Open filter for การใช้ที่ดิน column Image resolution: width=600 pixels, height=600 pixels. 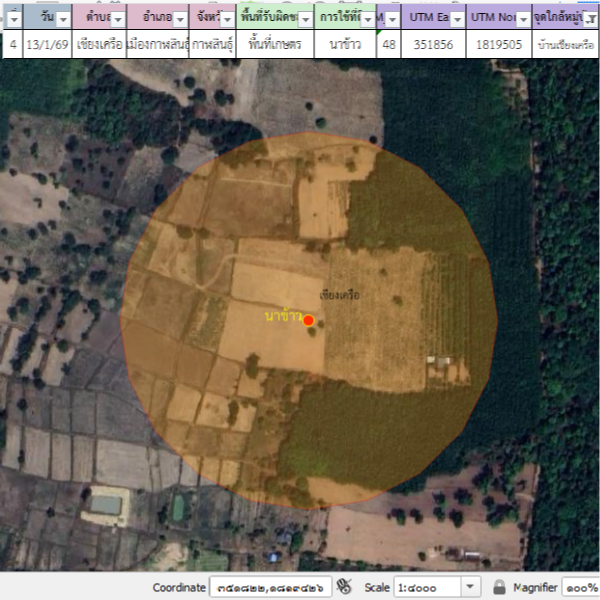click(365, 18)
